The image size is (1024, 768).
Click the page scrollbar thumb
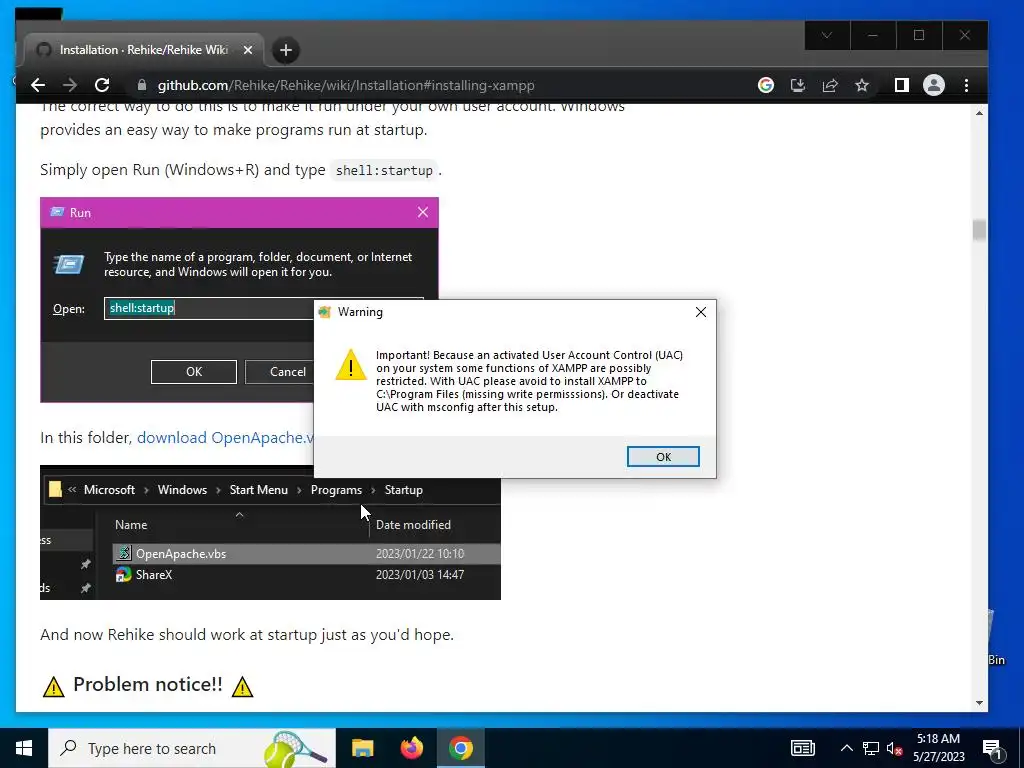tap(979, 230)
